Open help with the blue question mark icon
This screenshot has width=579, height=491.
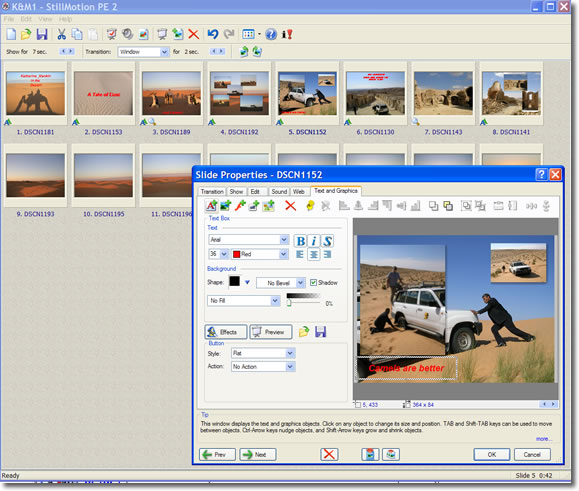(x=271, y=34)
